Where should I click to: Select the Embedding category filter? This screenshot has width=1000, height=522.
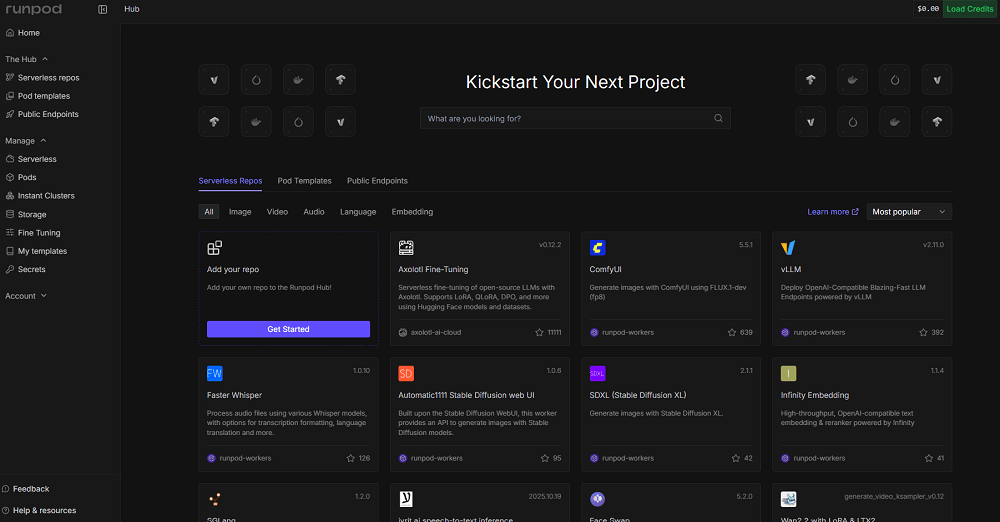[x=412, y=212]
